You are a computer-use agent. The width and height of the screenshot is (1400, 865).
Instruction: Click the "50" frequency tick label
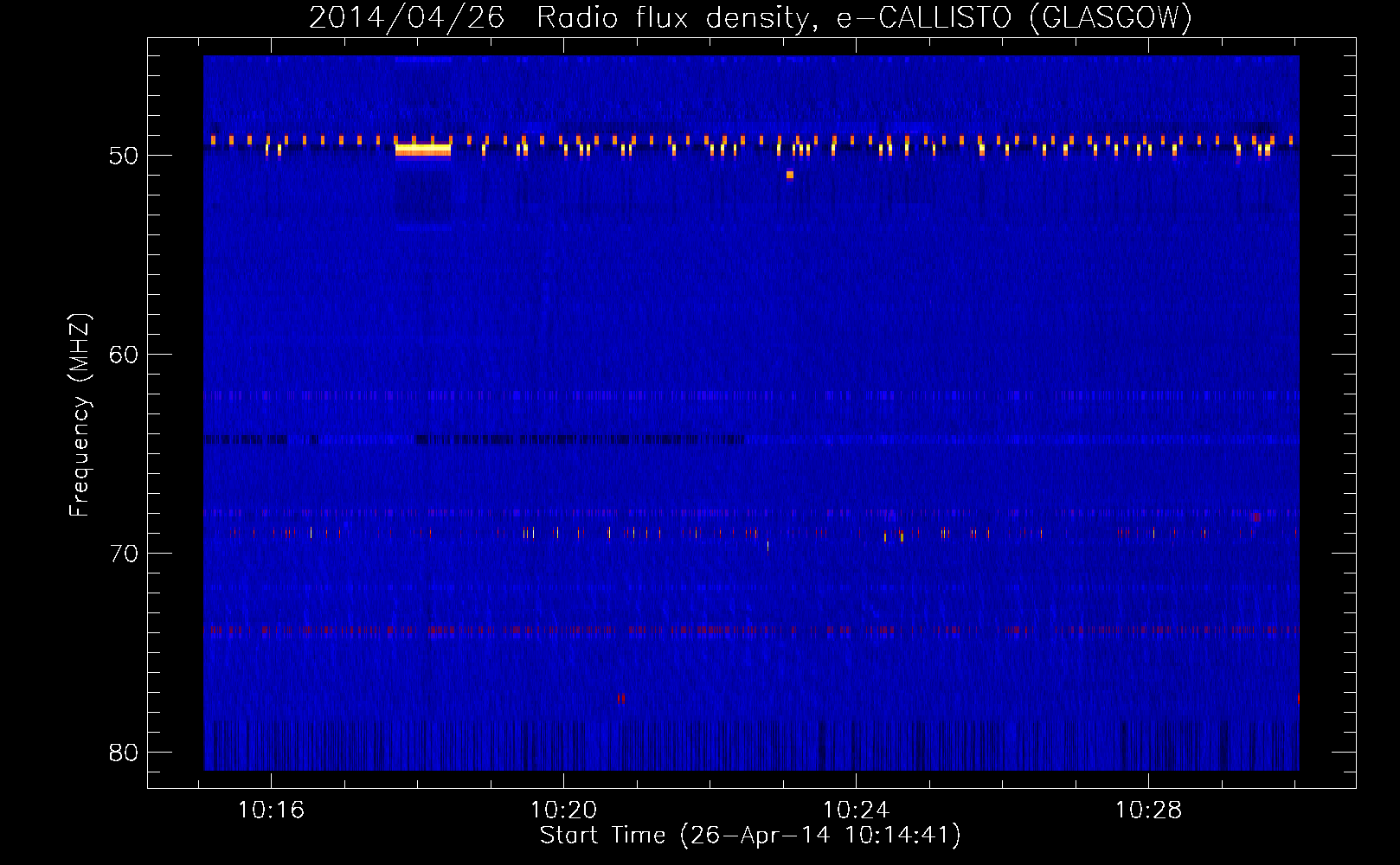click(x=124, y=156)
